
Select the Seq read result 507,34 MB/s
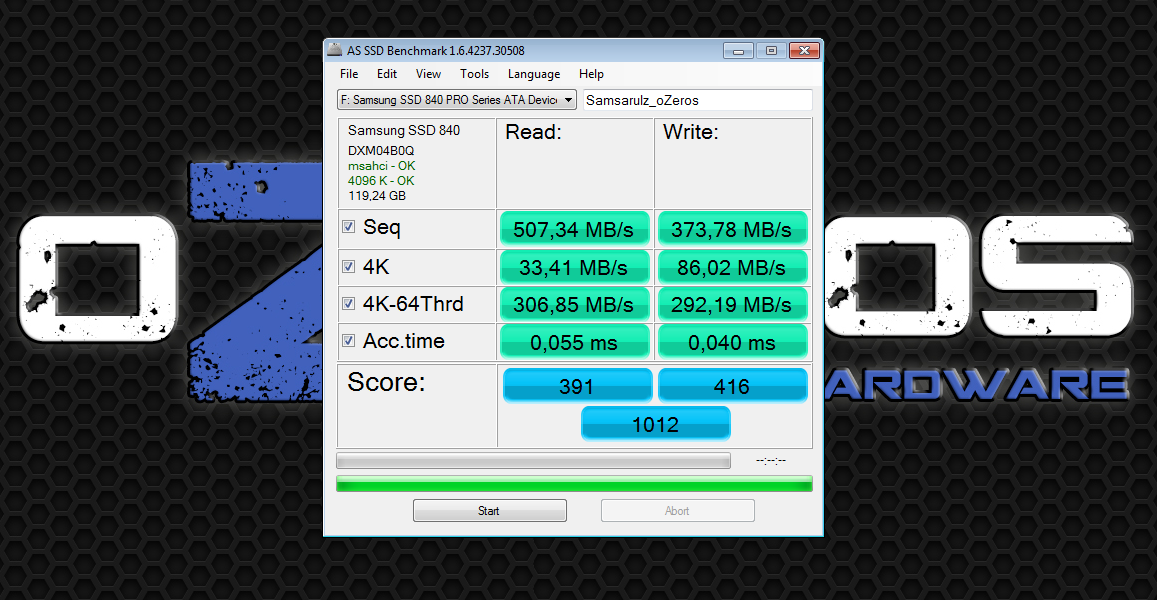click(x=574, y=230)
